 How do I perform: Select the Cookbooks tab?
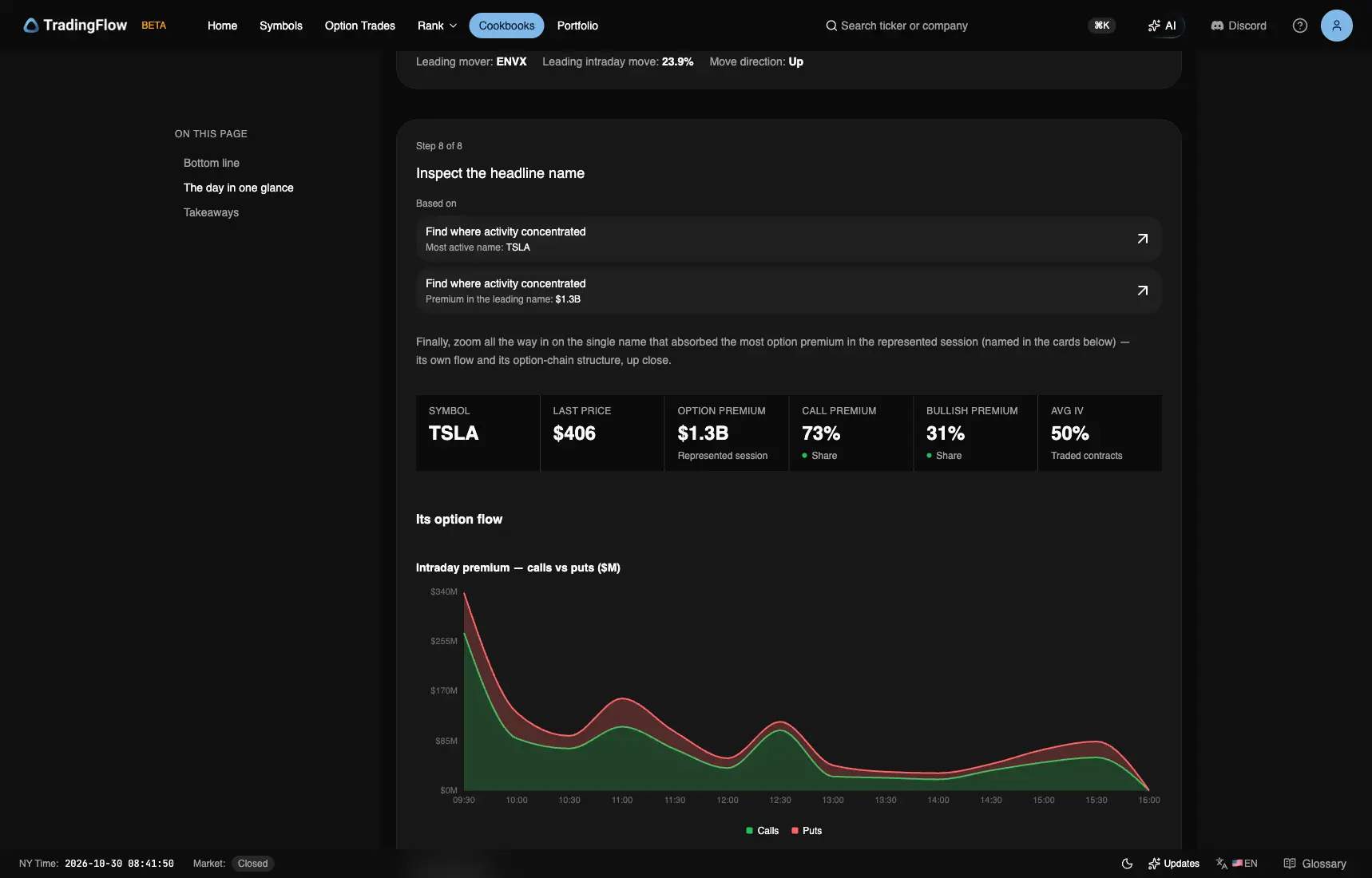pyautogui.click(x=506, y=26)
